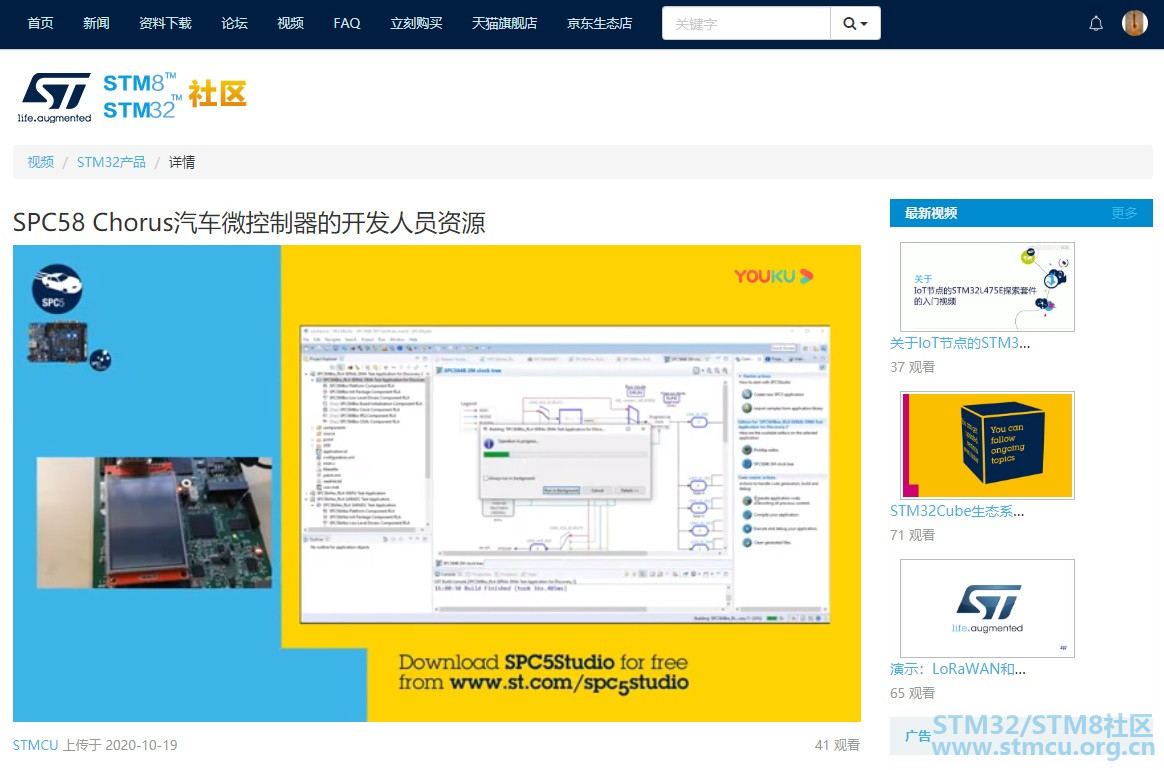The height and width of the screenshot is (770, 1164).
Task: Click 更多 in the 最新视频 header
Action: [1124, 213]
